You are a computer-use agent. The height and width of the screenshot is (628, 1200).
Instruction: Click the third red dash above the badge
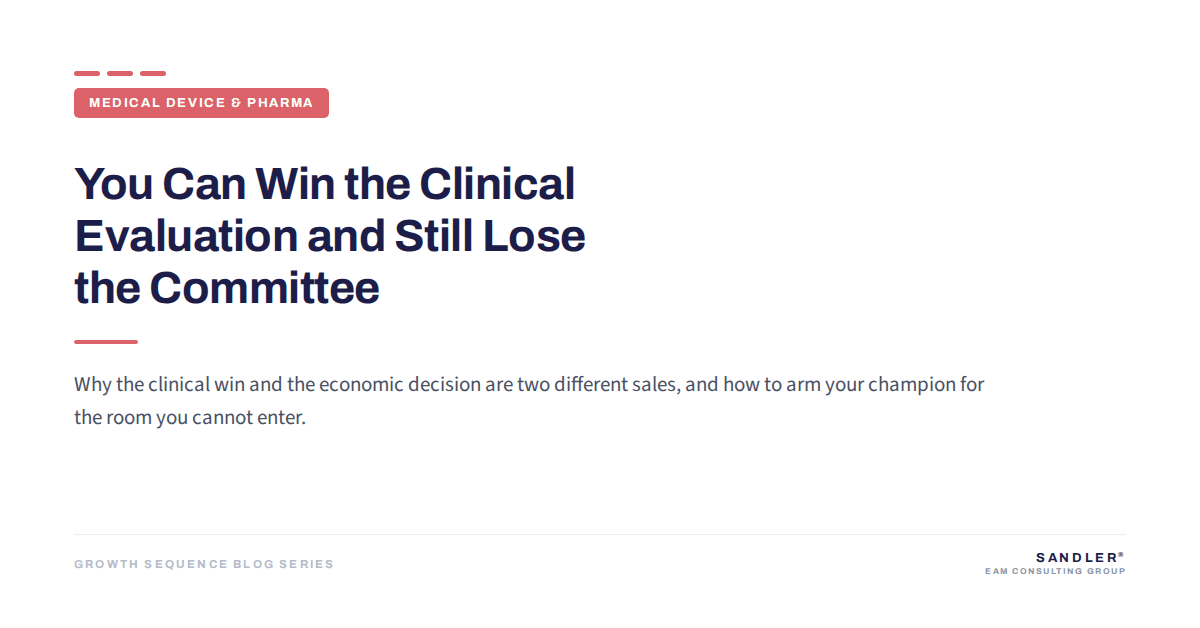point(153,73)
